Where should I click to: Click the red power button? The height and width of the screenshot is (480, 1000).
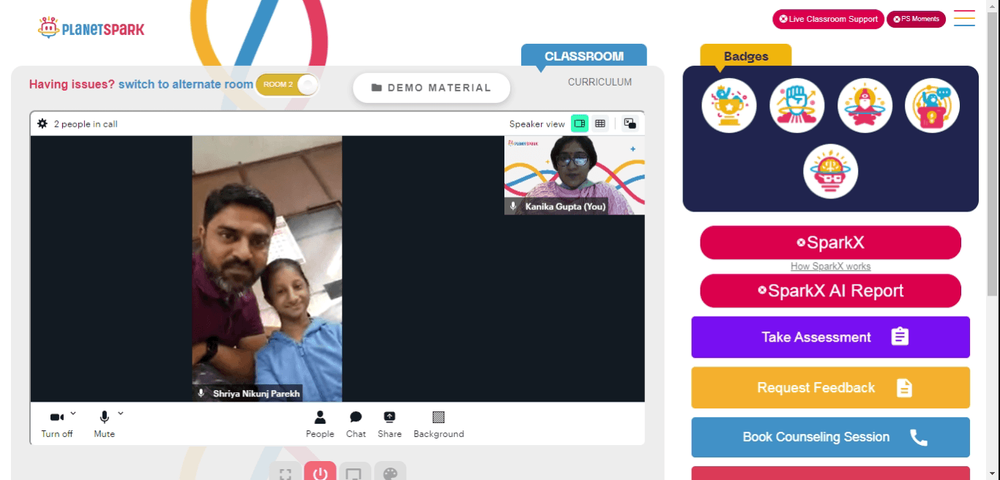[320, 472]
